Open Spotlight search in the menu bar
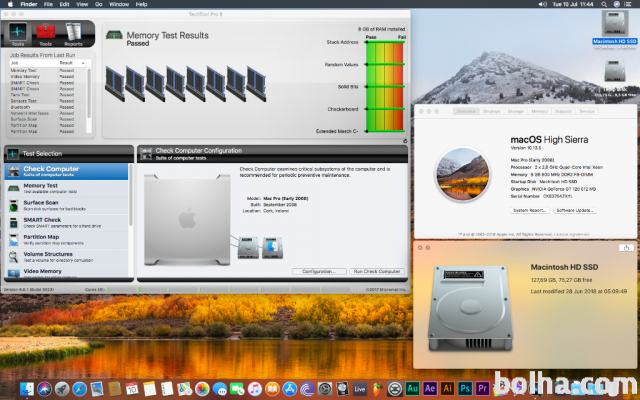The width and height of the screenshot is (640, 400). pos(604,4)
